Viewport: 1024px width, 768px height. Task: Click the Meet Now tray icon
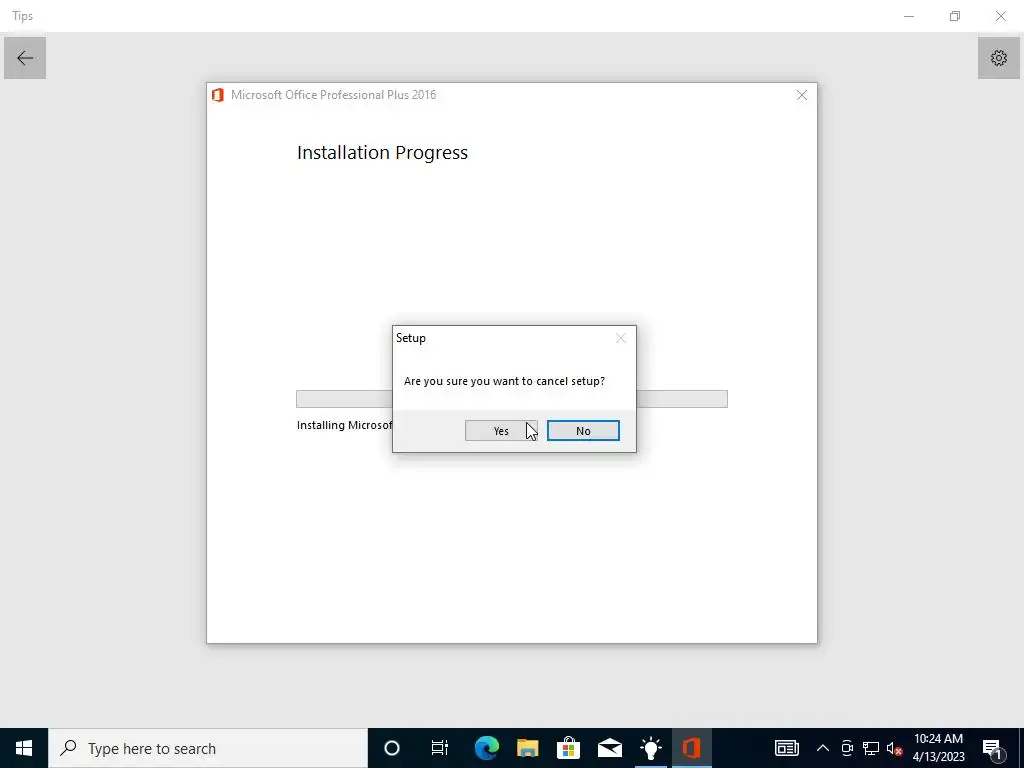click(x=847, y=748)
